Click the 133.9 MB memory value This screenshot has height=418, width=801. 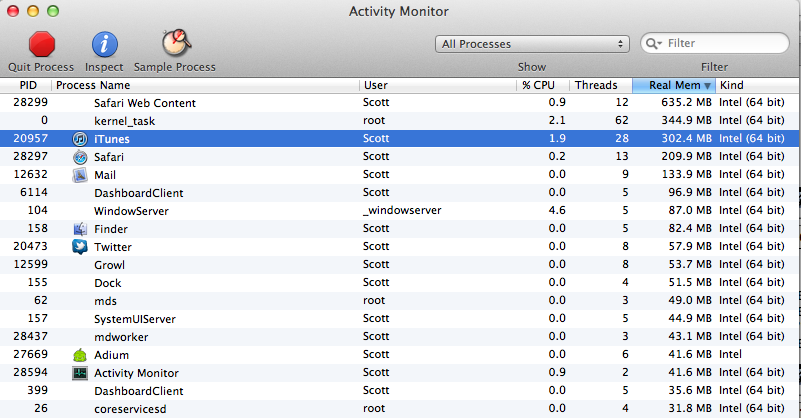pos(686,174)
